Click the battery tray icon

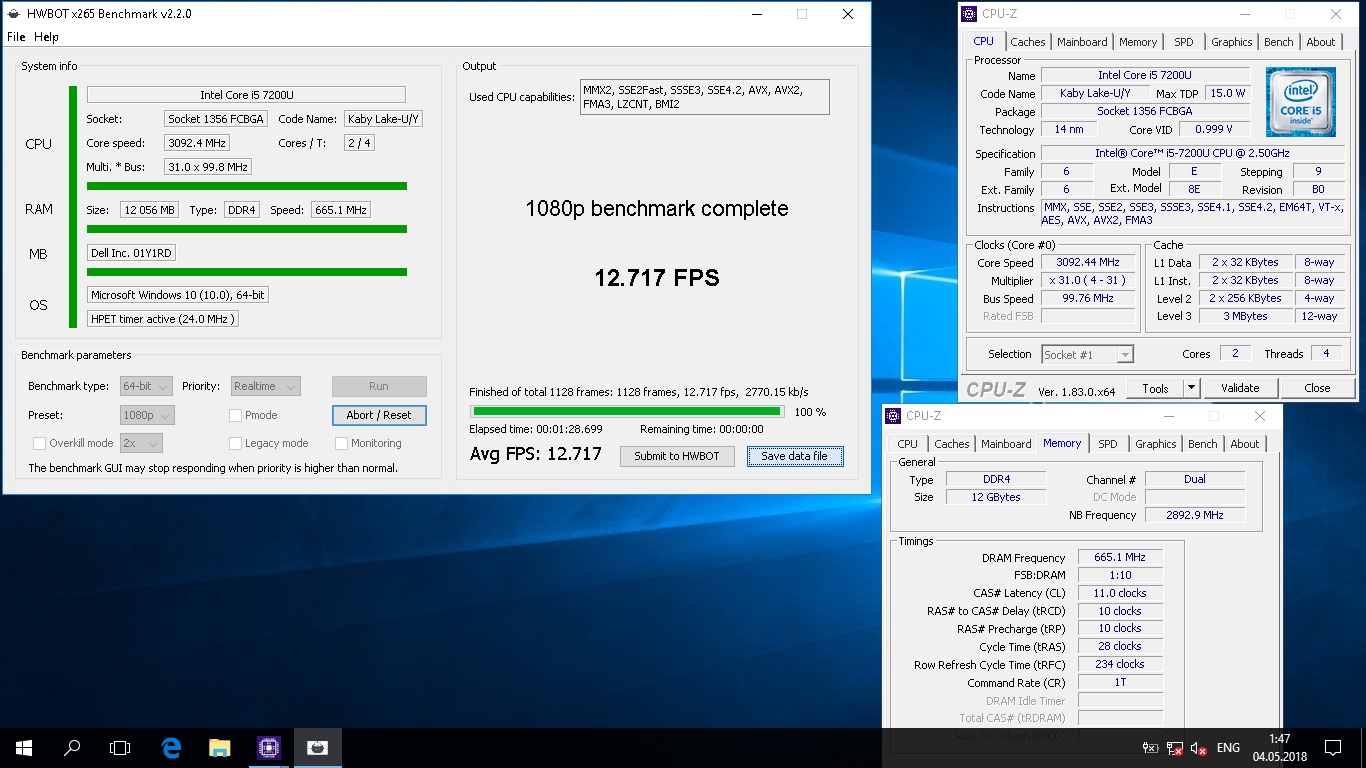pos(1151,748)
